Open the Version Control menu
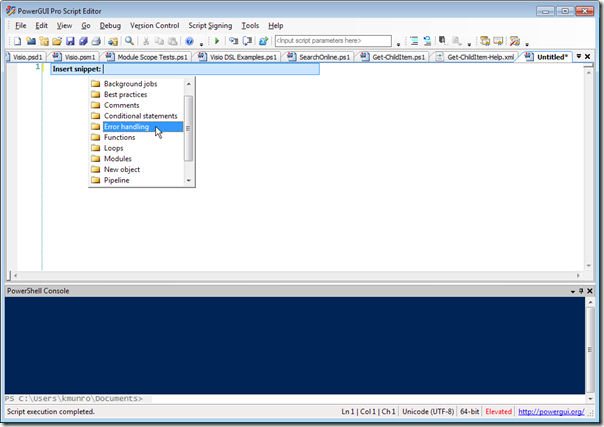Image resolution: width=604 pixels, height=427 pixels. [x=154, y=26]
